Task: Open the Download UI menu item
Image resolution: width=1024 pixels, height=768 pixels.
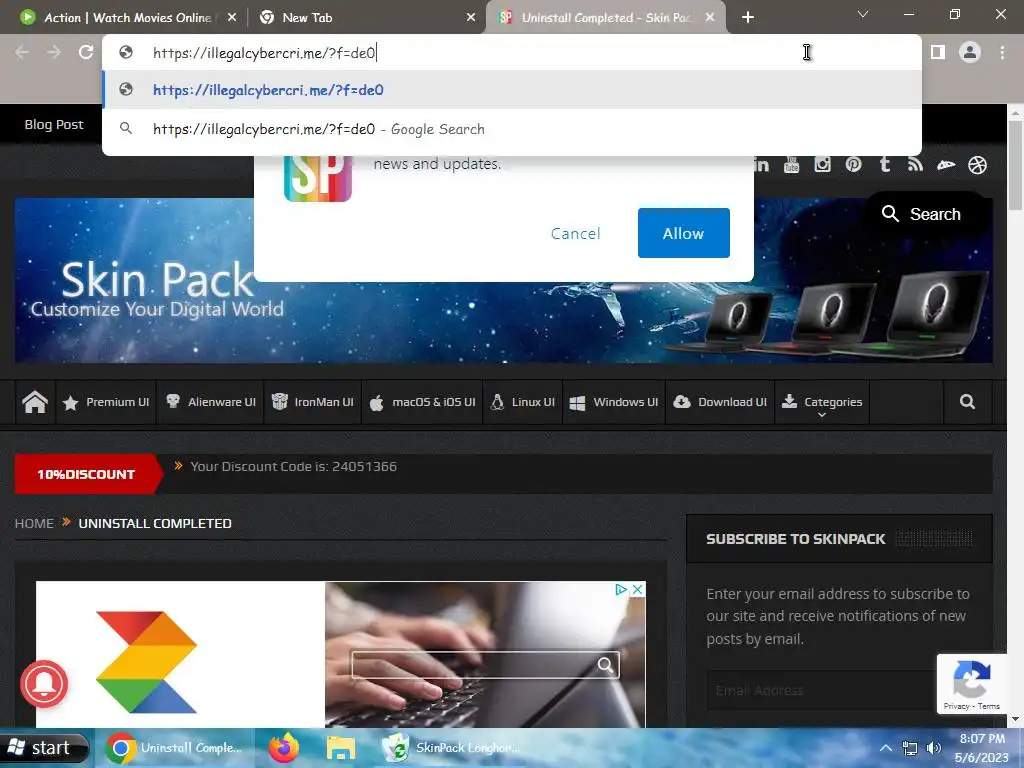Action: pyautogui.click(x=720, y=402)
